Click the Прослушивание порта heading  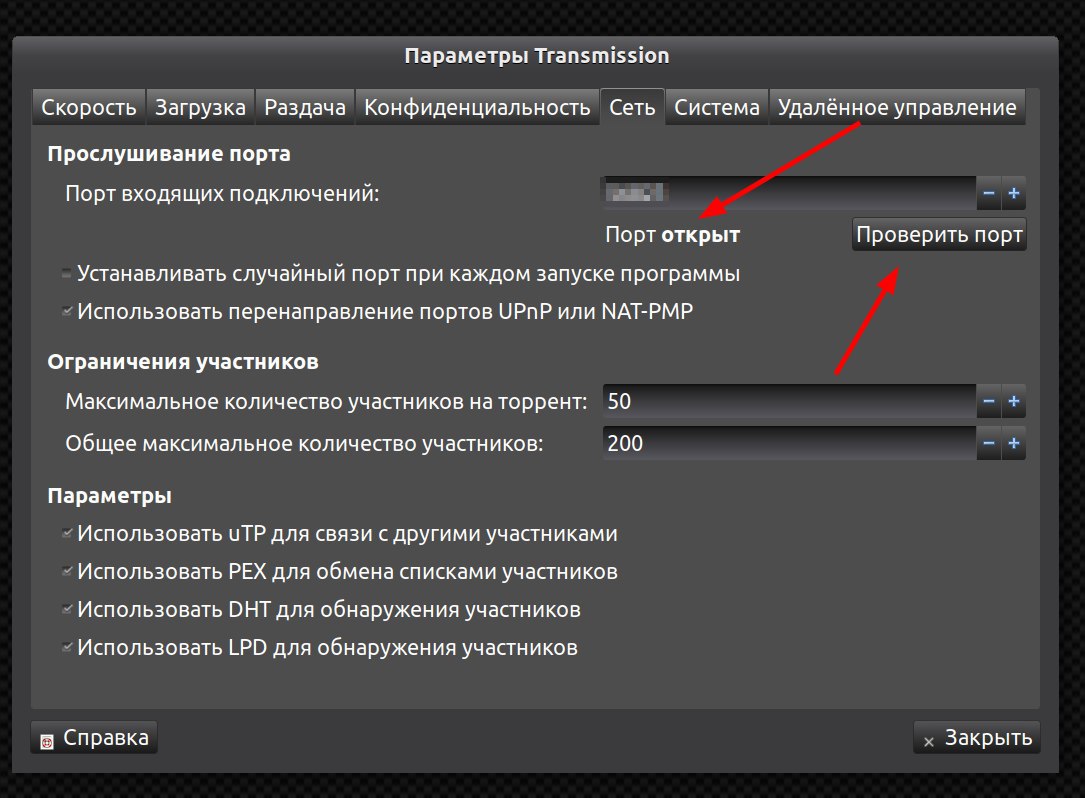[169, 154]
